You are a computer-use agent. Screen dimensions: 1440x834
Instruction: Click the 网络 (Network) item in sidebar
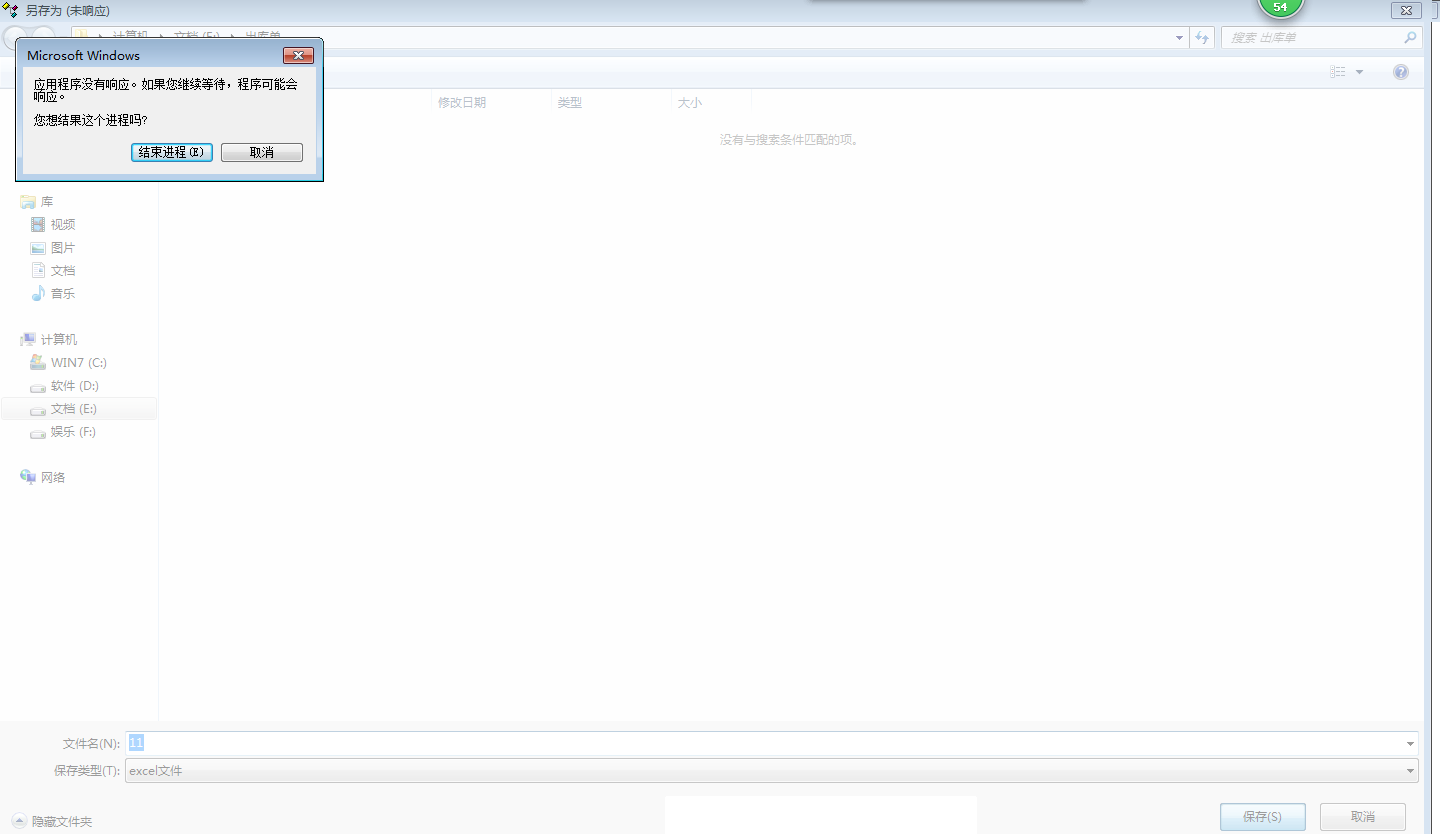[52, 478]
